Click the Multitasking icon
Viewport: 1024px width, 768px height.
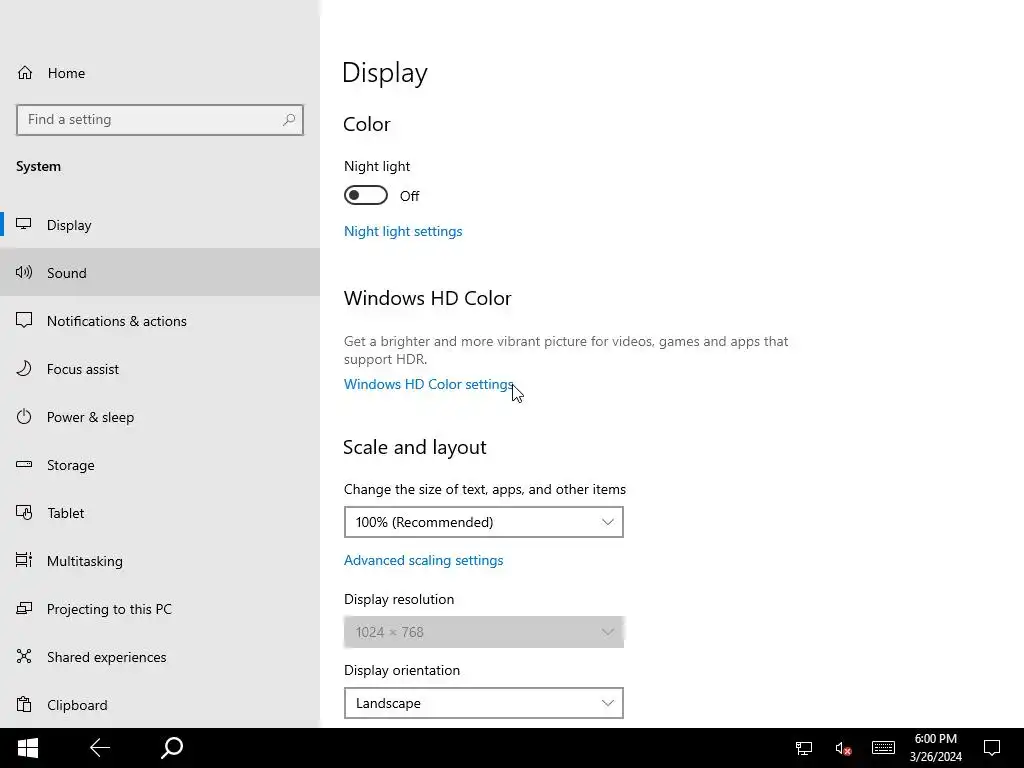tap(24, 560)
